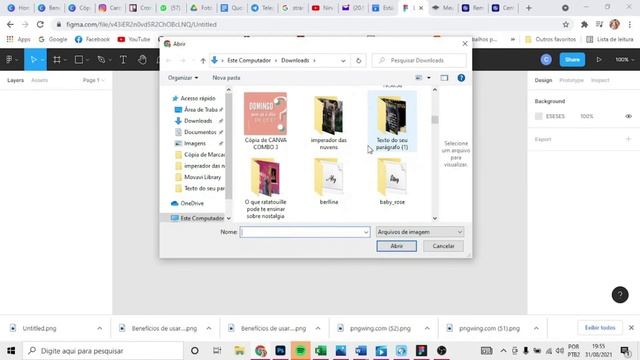Switch to the Design tab
640x360 pixels.
coord(543,80)
